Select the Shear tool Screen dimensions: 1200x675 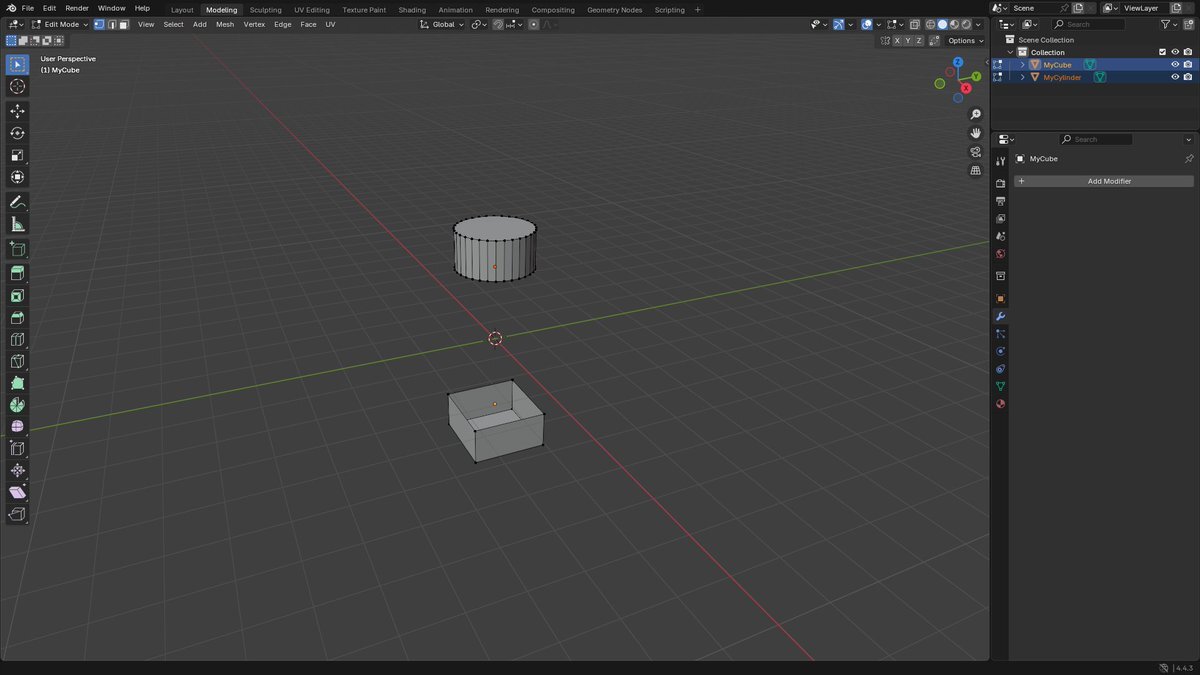tap(17, 492)
